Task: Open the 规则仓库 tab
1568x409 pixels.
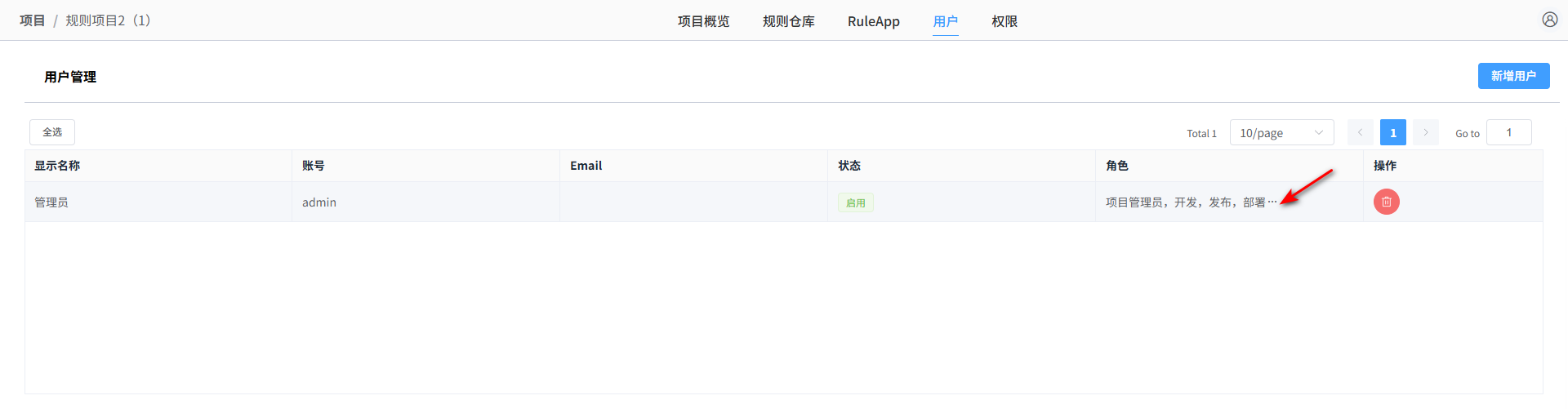Action: (788, 21)
